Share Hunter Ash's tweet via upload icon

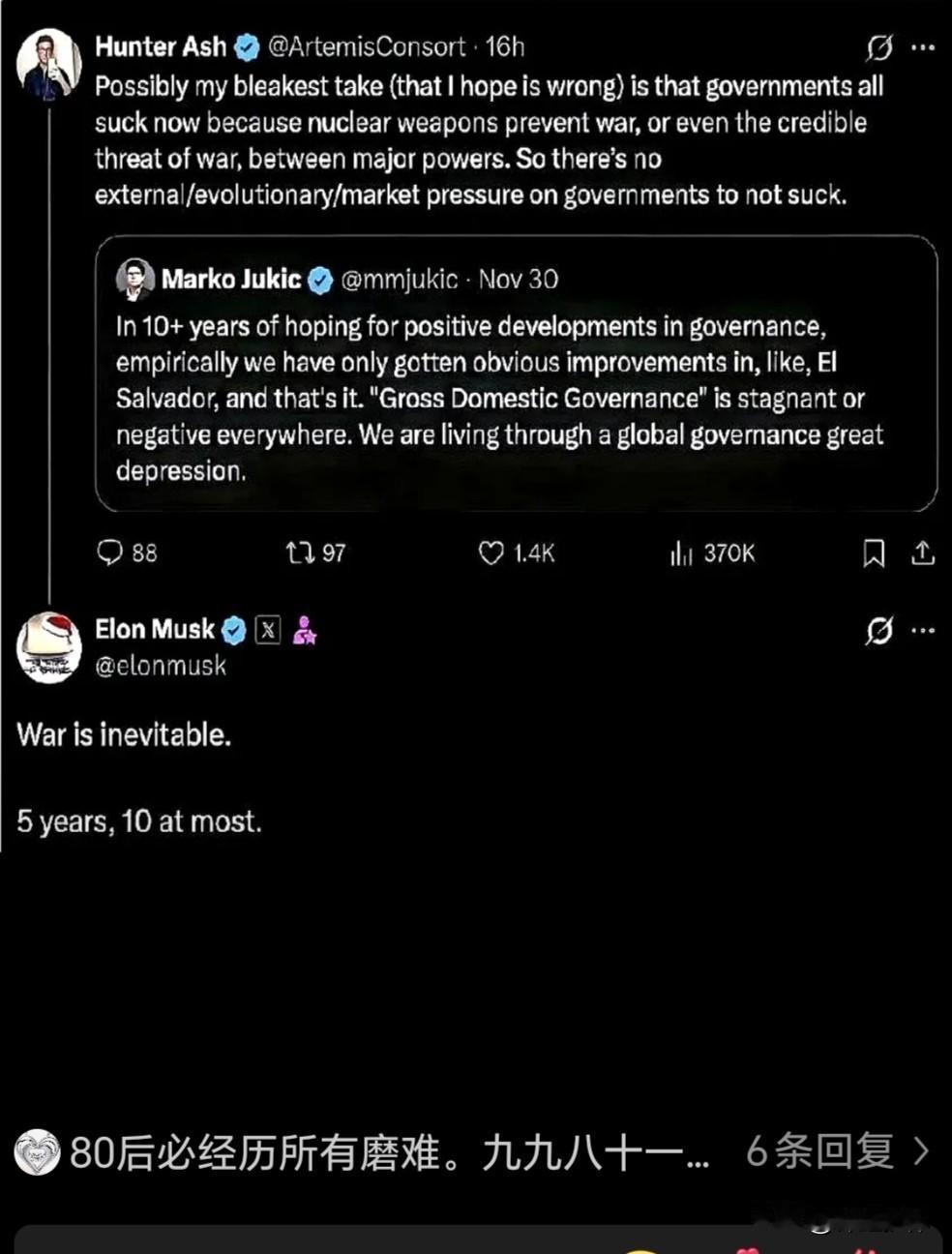pyautogui.click(x=923, y=552)
